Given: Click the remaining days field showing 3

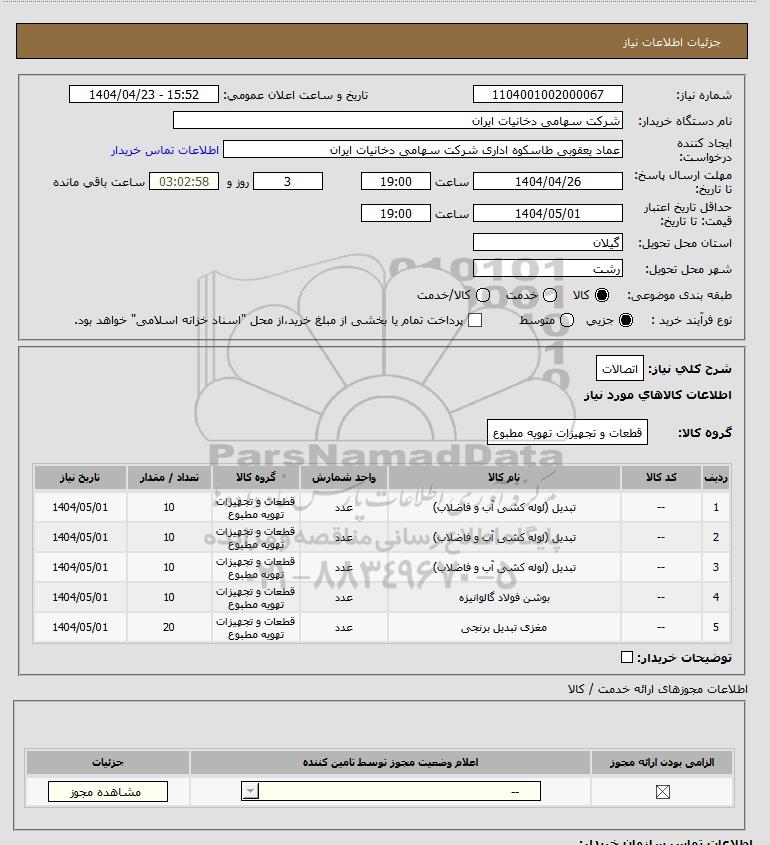Looking at the screenshot, I should point(288,182).
